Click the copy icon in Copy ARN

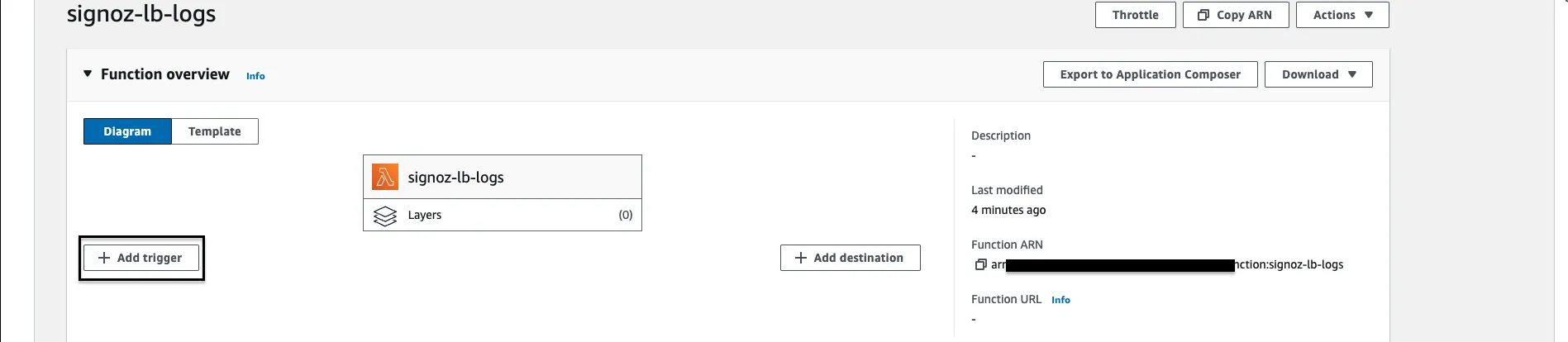tap(1203, 15)
